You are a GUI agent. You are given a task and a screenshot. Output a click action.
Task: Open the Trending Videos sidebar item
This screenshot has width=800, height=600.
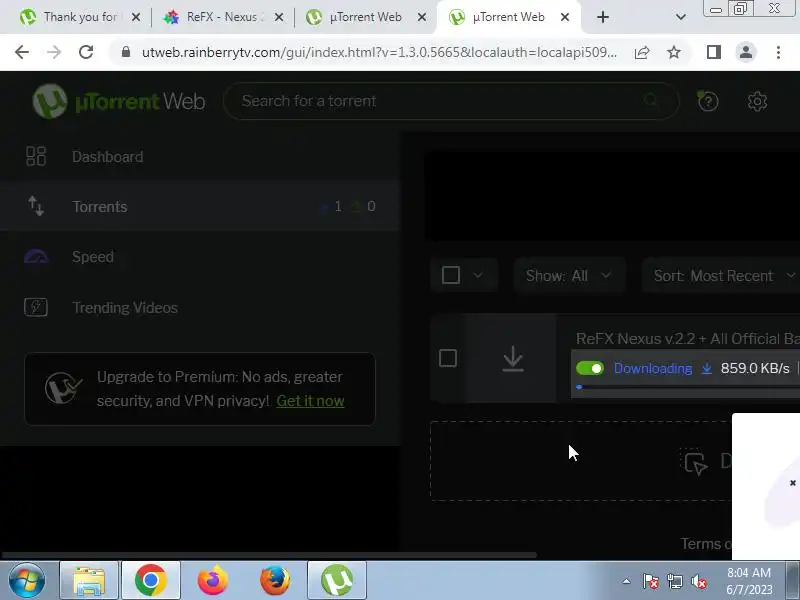point(199,307)
